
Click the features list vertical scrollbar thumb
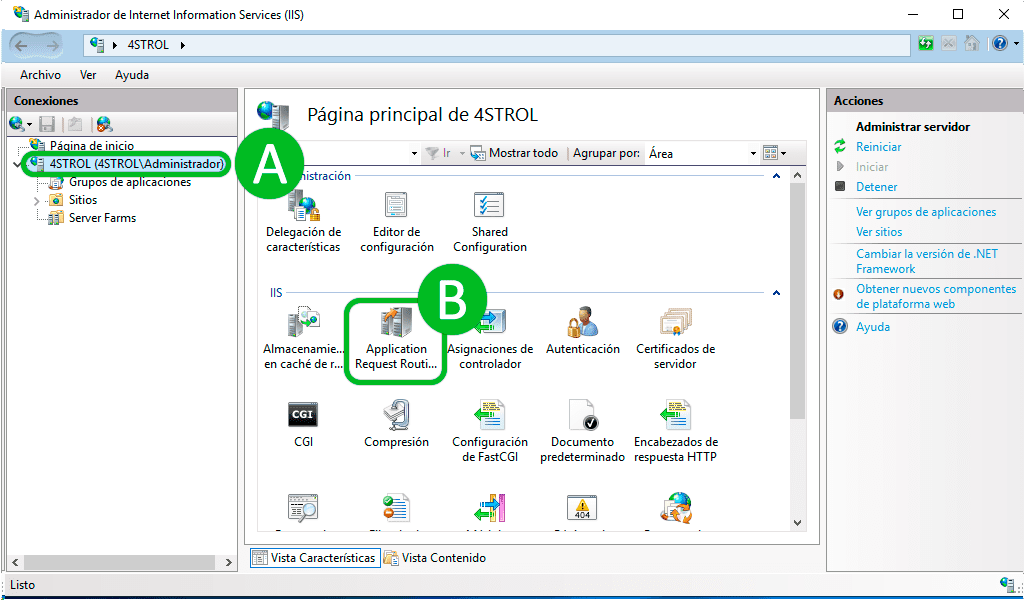point(796,301)
